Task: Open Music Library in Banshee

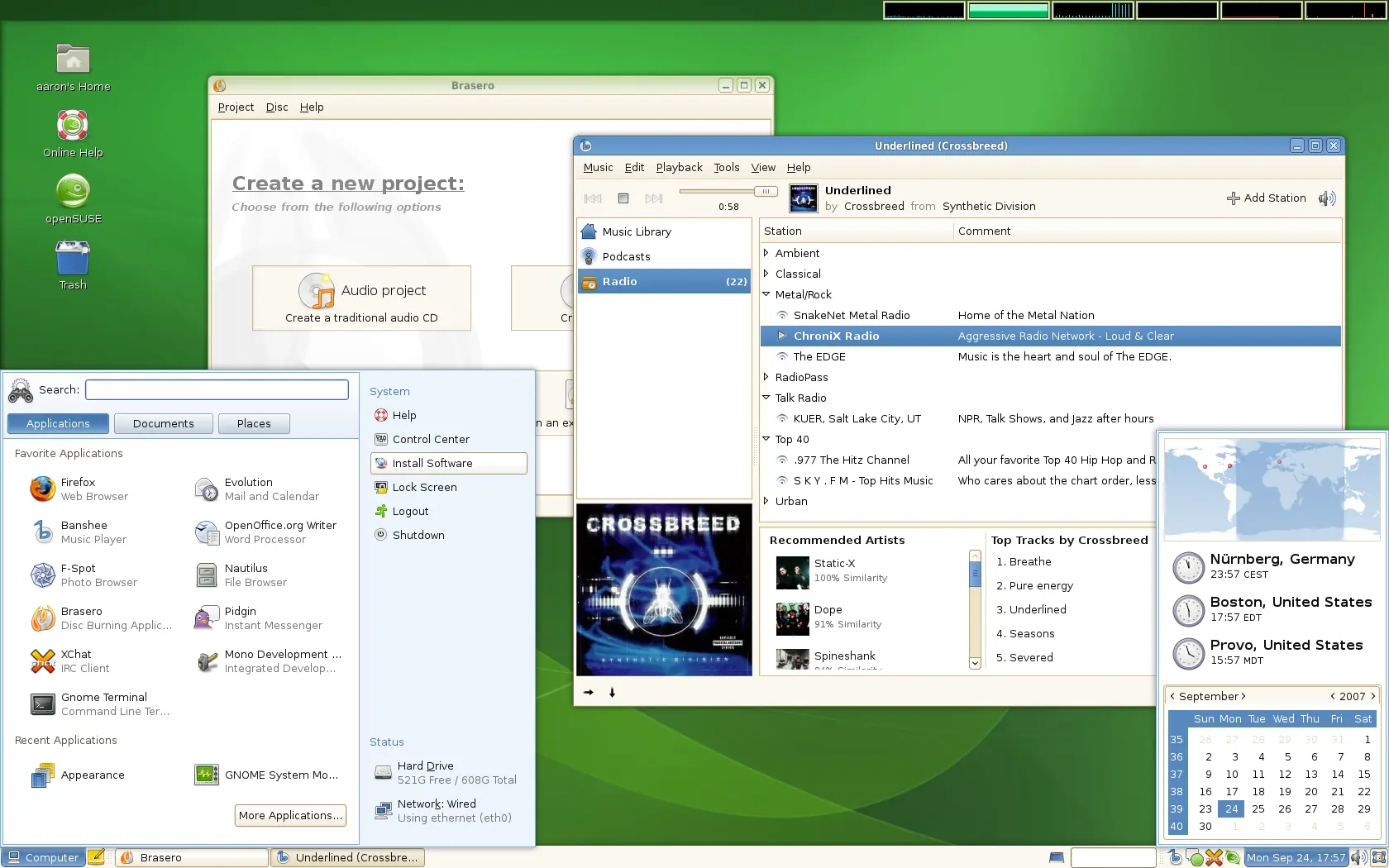Action: coord(636,231)
